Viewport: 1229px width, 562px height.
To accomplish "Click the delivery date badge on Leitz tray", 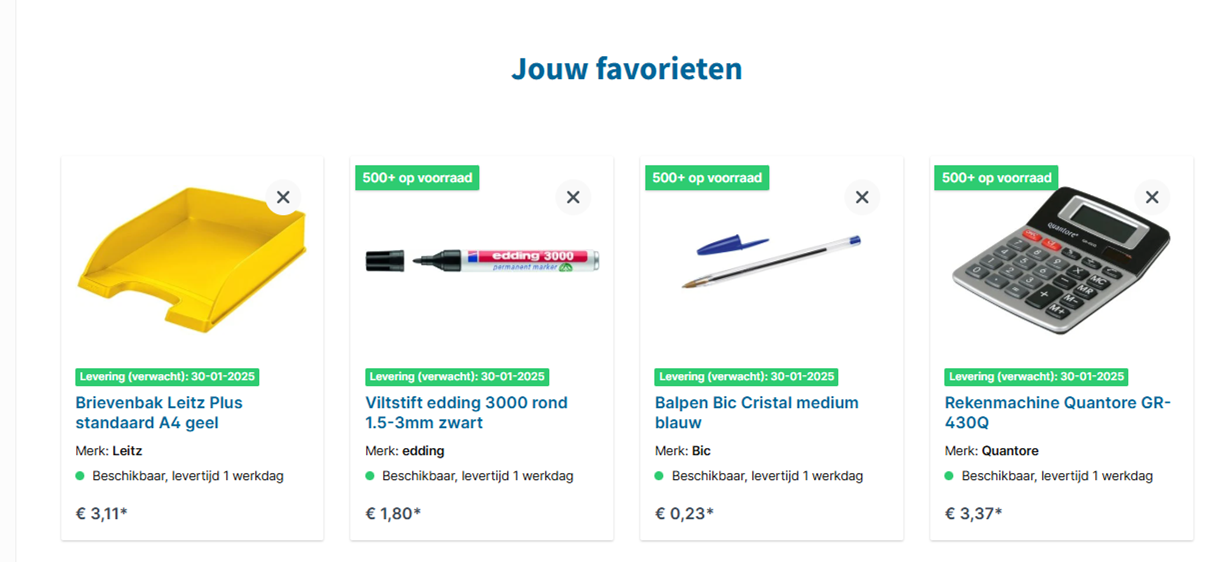I will [167, 377].
